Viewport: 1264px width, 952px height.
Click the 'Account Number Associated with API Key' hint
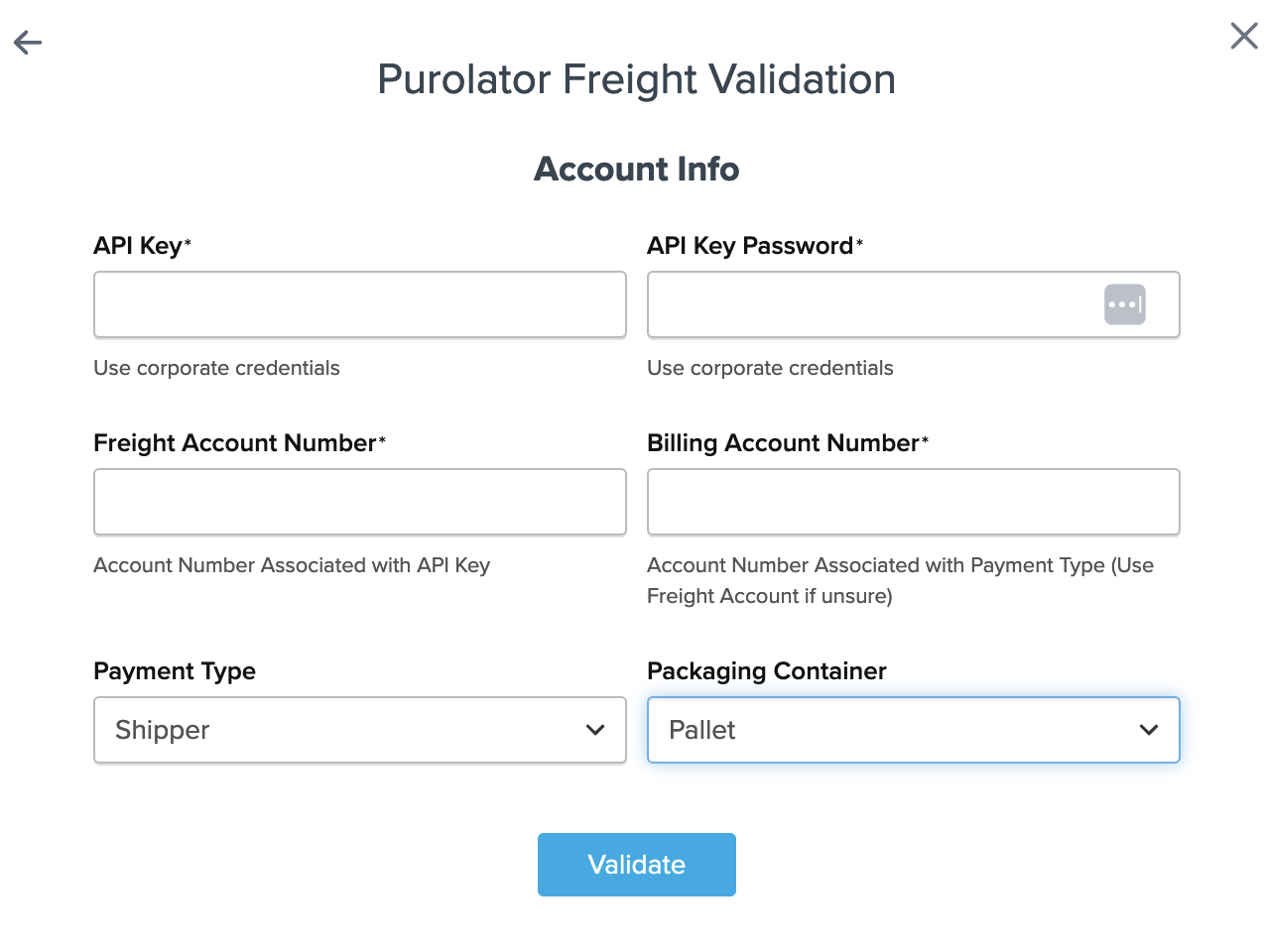click(x=292, y=565)
